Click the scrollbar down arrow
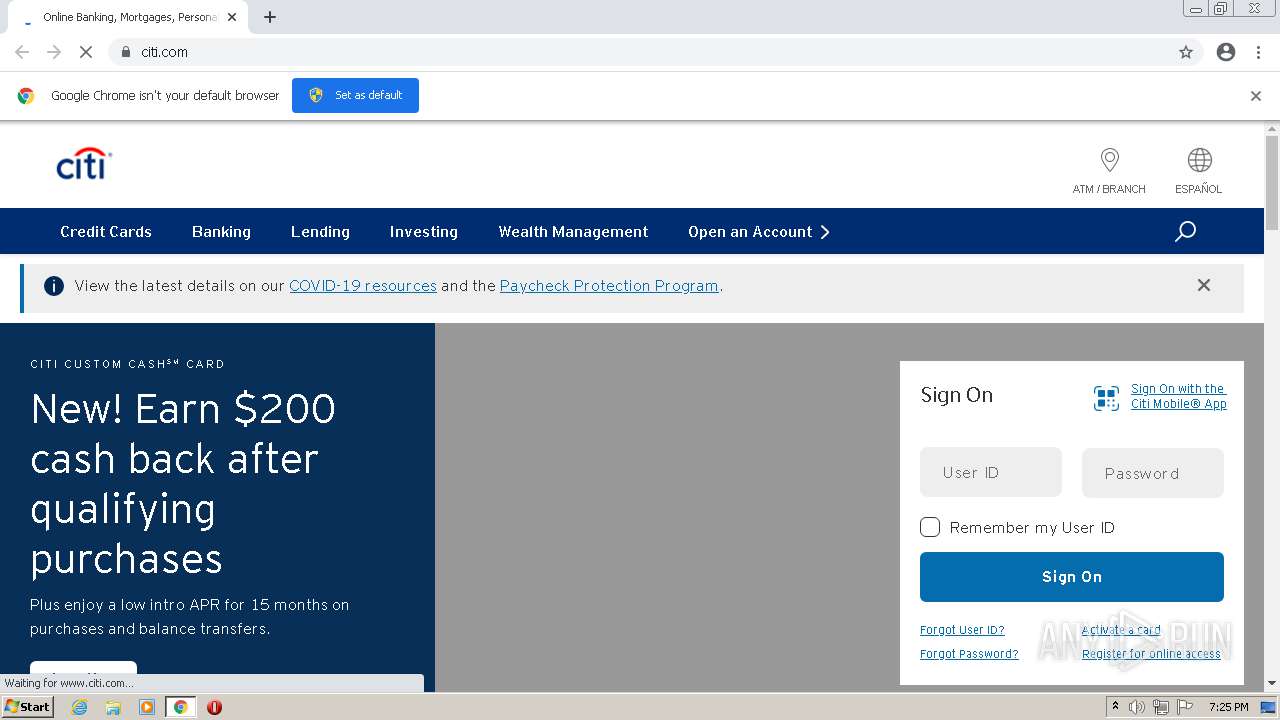 (1272, 684)
